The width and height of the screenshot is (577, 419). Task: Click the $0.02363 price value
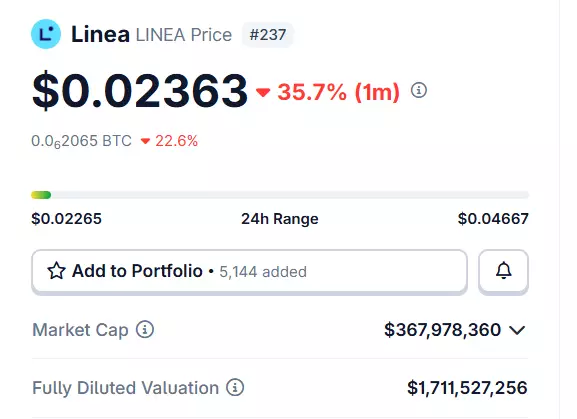click(140, 90)
